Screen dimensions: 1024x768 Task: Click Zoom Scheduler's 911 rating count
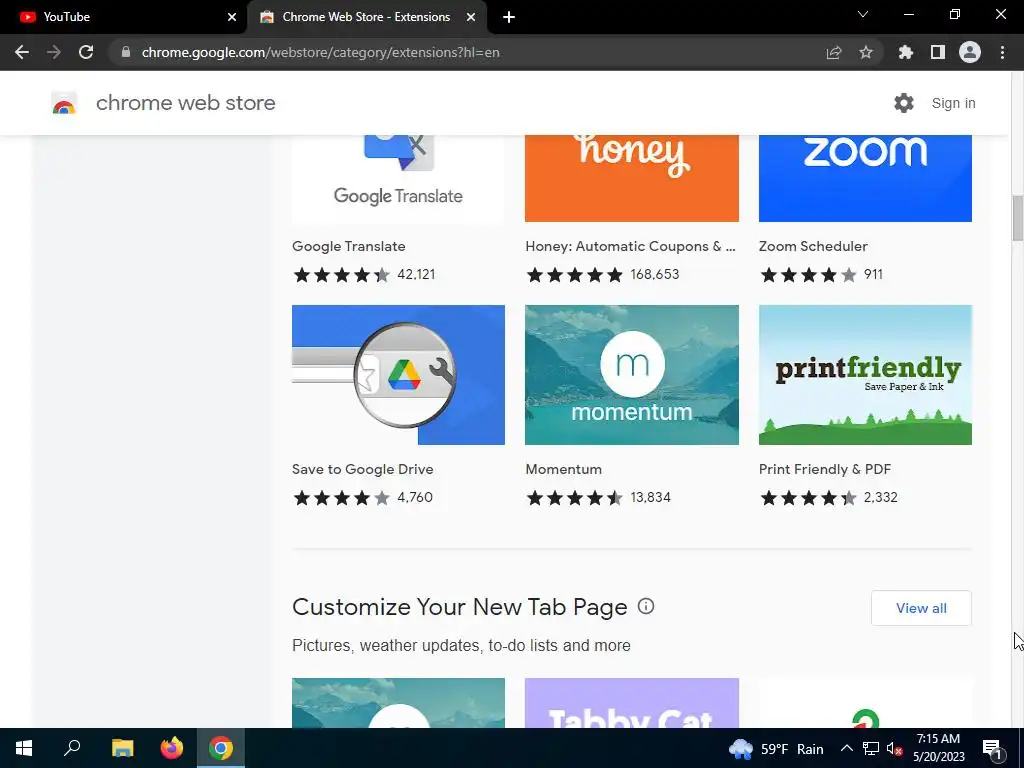pyautogui.click(x=873, y=274)
